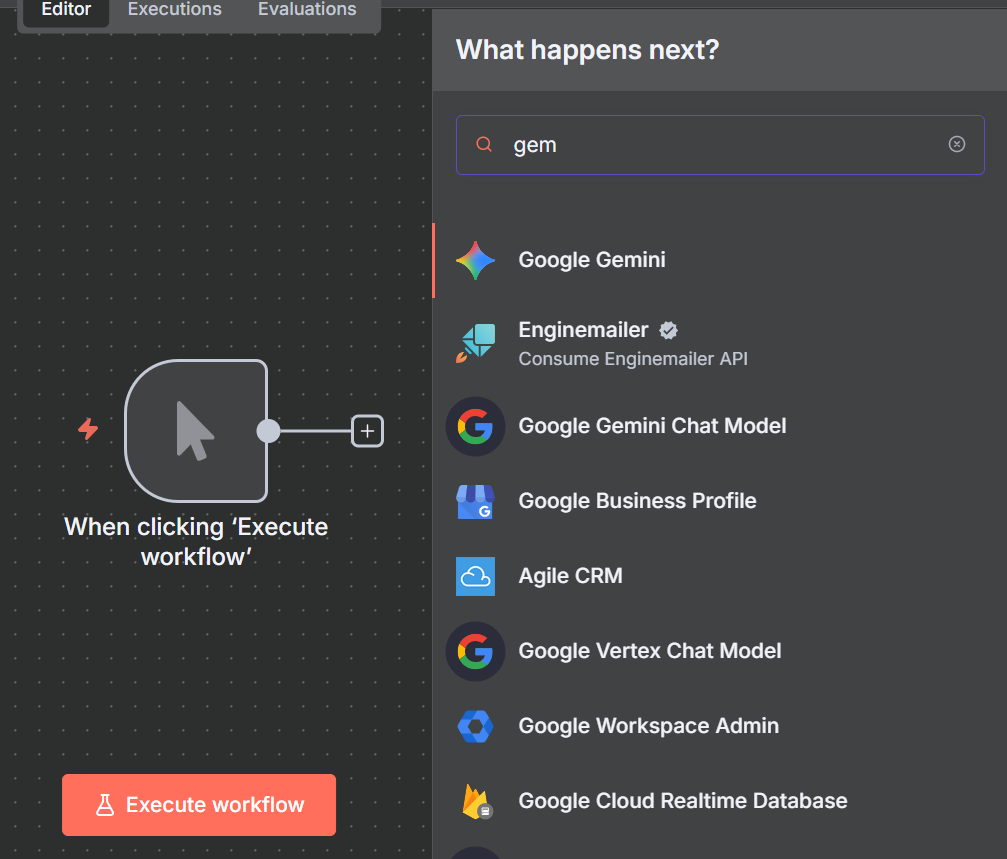Image resolution: width=1007 pixels, height=859 pixels.
Task: Click the Google Gemini Chat Model icon
Action: pyautogui.click(x=475, y=426)
